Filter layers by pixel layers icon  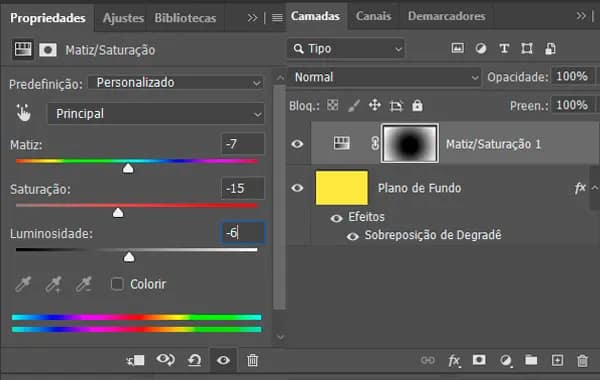pyautogui.click(x=458, y=48)
